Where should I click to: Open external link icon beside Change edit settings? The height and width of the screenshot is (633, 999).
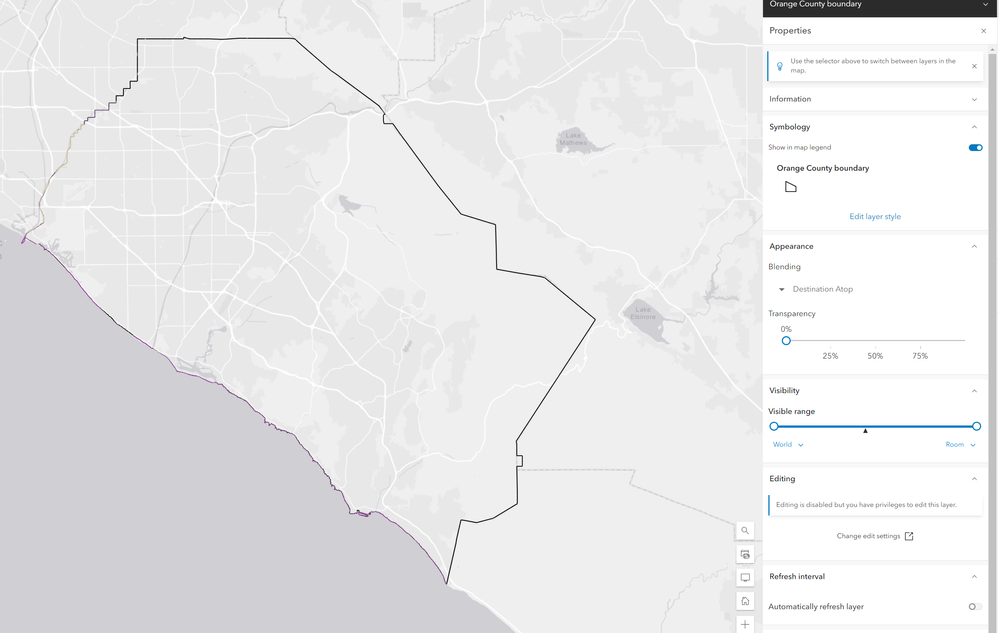[x=909, y=536]
